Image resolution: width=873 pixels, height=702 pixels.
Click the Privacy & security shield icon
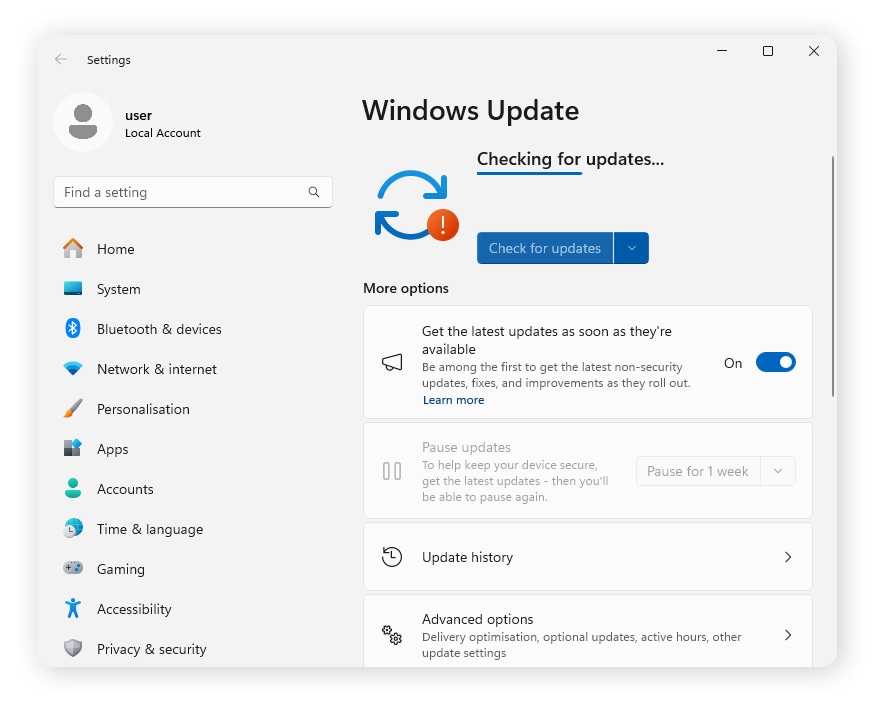pyautogui.click(x=73, y=648)
